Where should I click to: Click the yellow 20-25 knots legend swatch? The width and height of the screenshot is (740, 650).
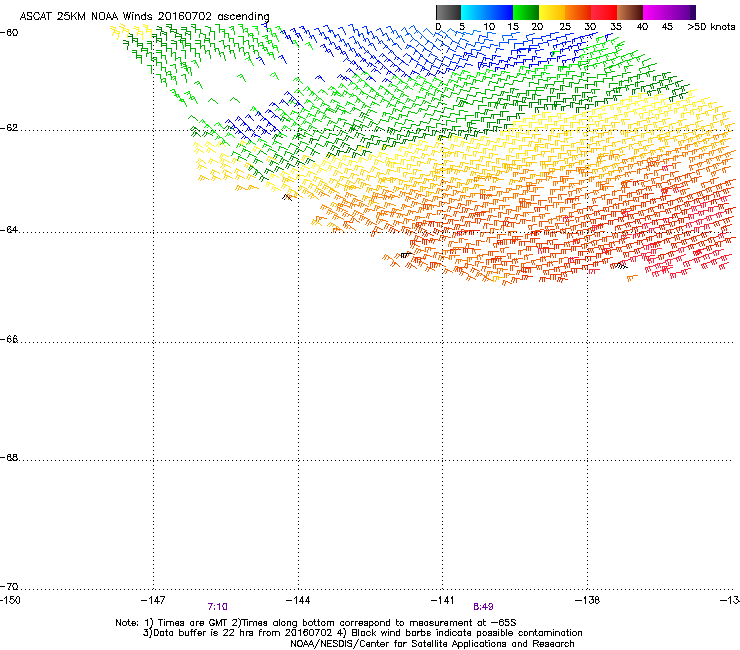point(552,12)
